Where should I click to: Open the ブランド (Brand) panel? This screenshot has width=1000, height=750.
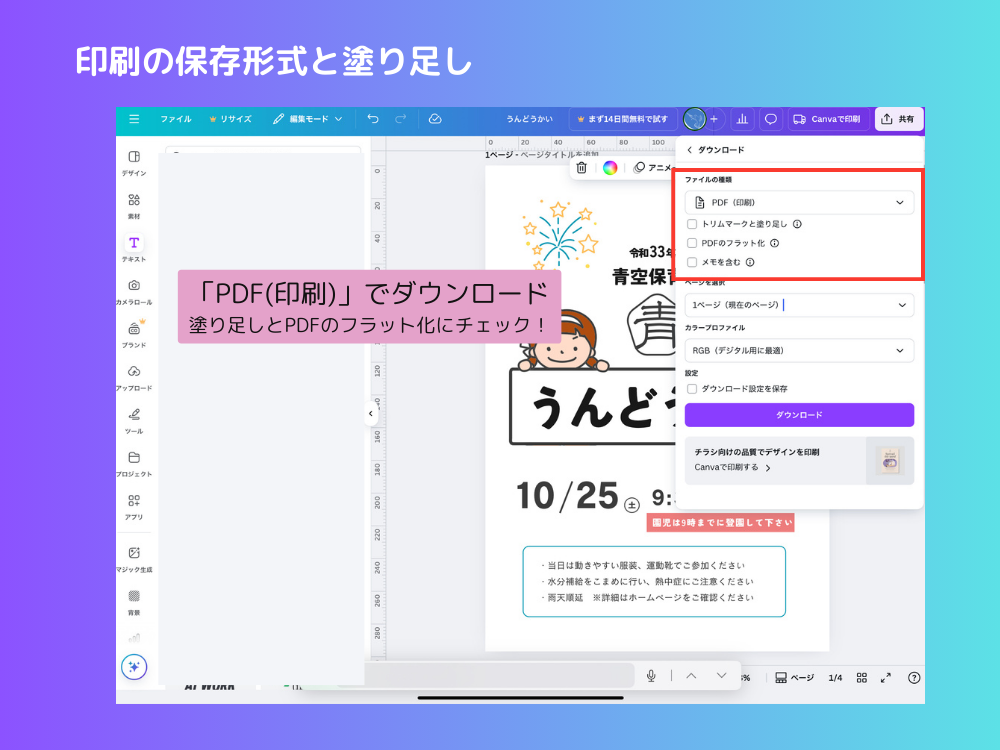134,335
